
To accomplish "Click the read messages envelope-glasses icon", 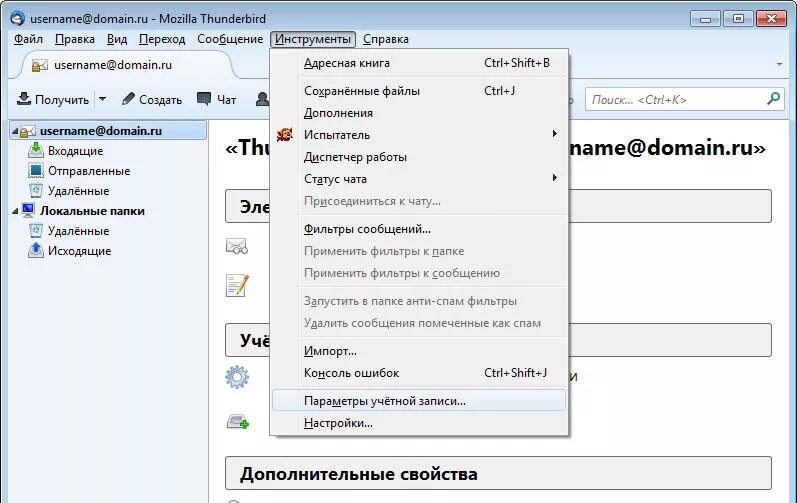I will point(236,246).
